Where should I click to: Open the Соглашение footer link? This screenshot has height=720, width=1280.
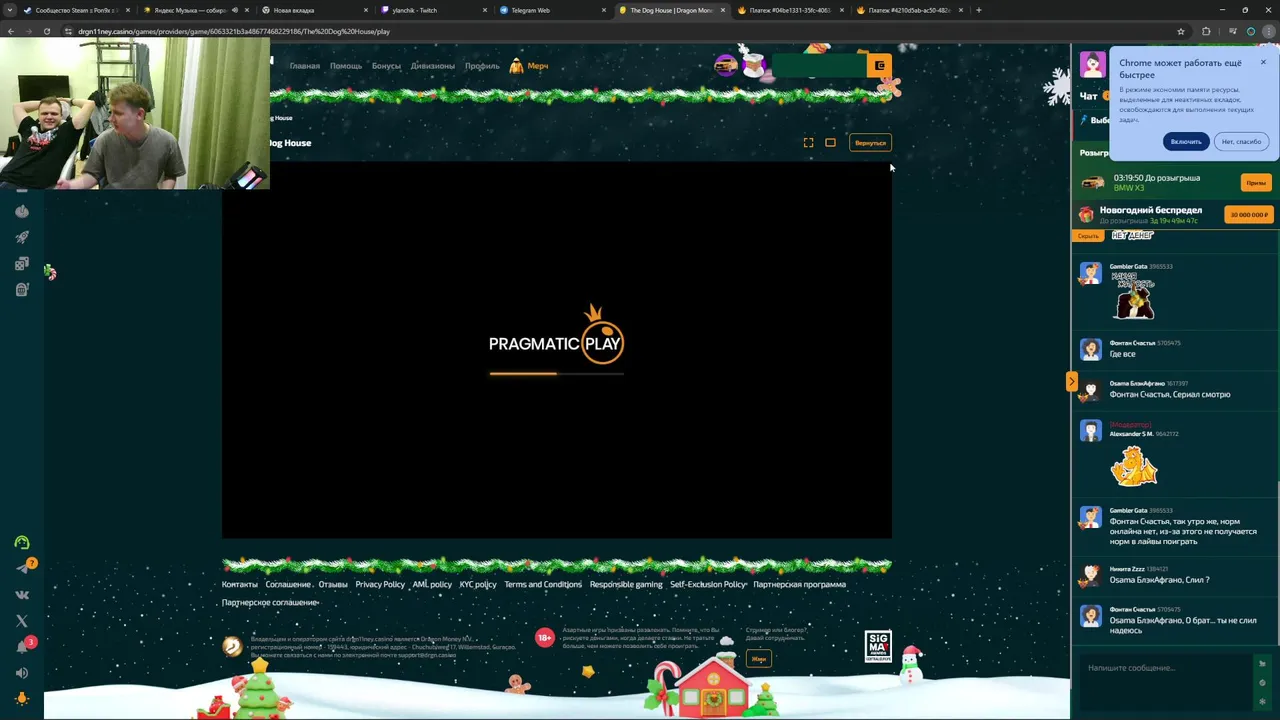(x=288, y=584)
